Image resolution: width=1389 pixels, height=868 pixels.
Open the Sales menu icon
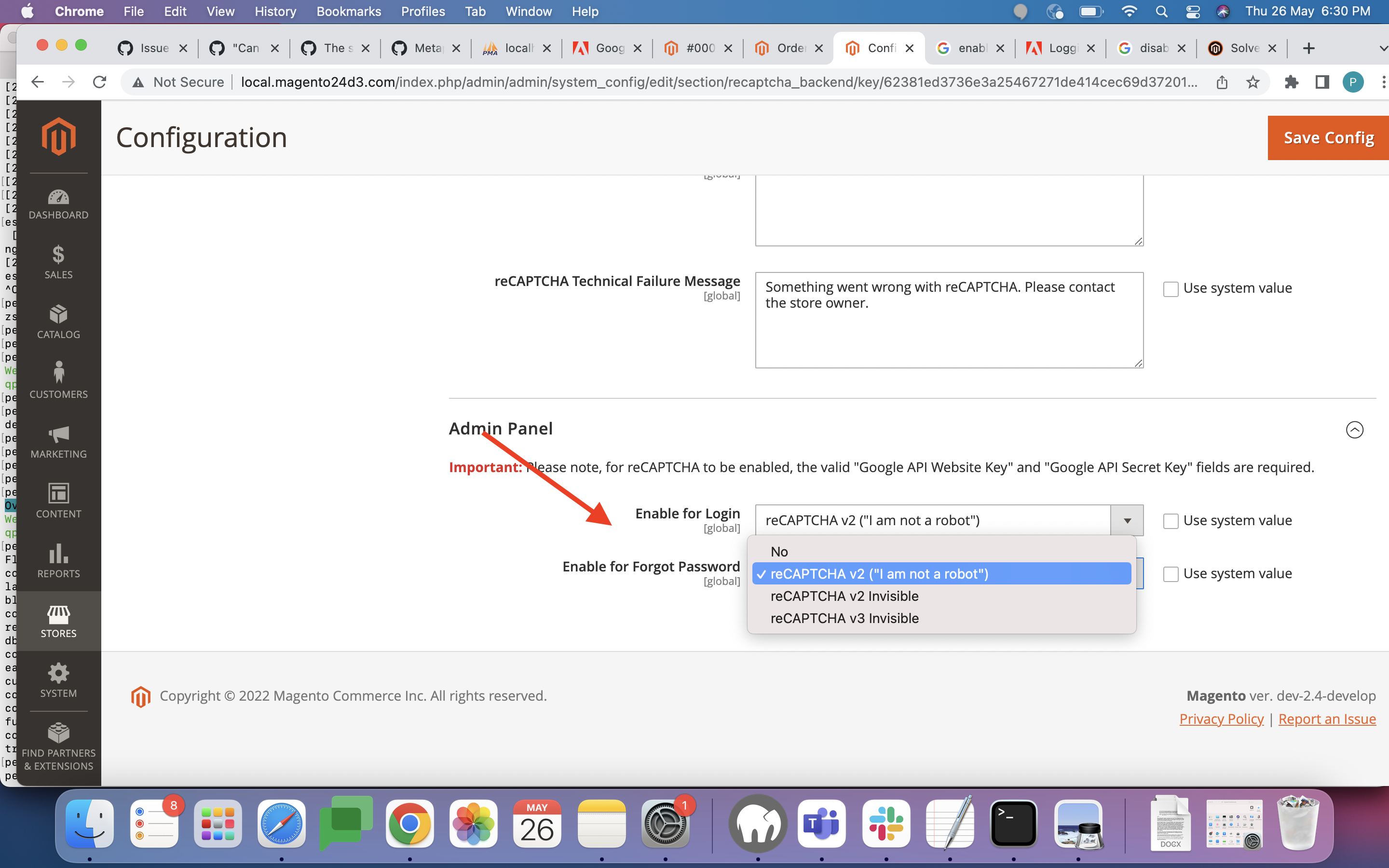(58, 262)
